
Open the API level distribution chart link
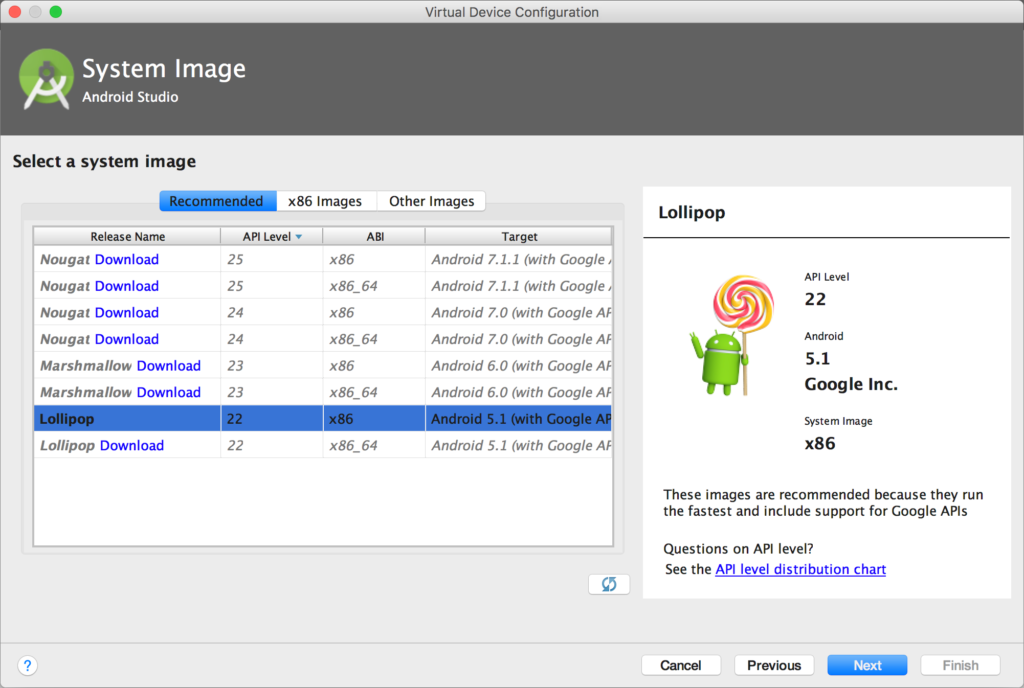pyautogui.click(x=801, y=569)
